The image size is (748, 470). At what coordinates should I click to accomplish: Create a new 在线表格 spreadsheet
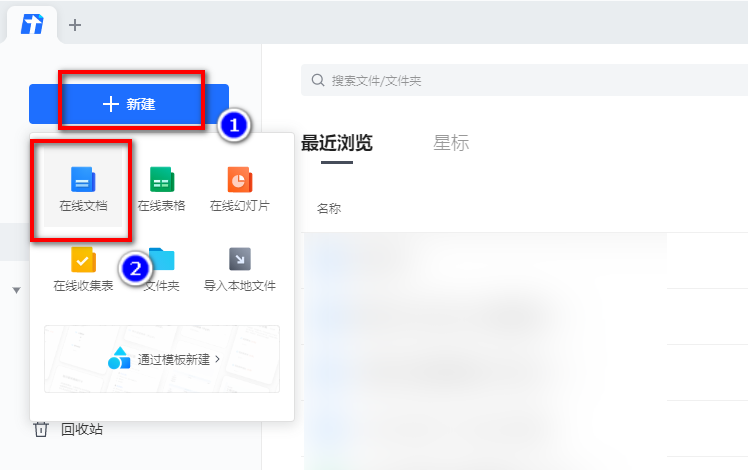(162, 190)
